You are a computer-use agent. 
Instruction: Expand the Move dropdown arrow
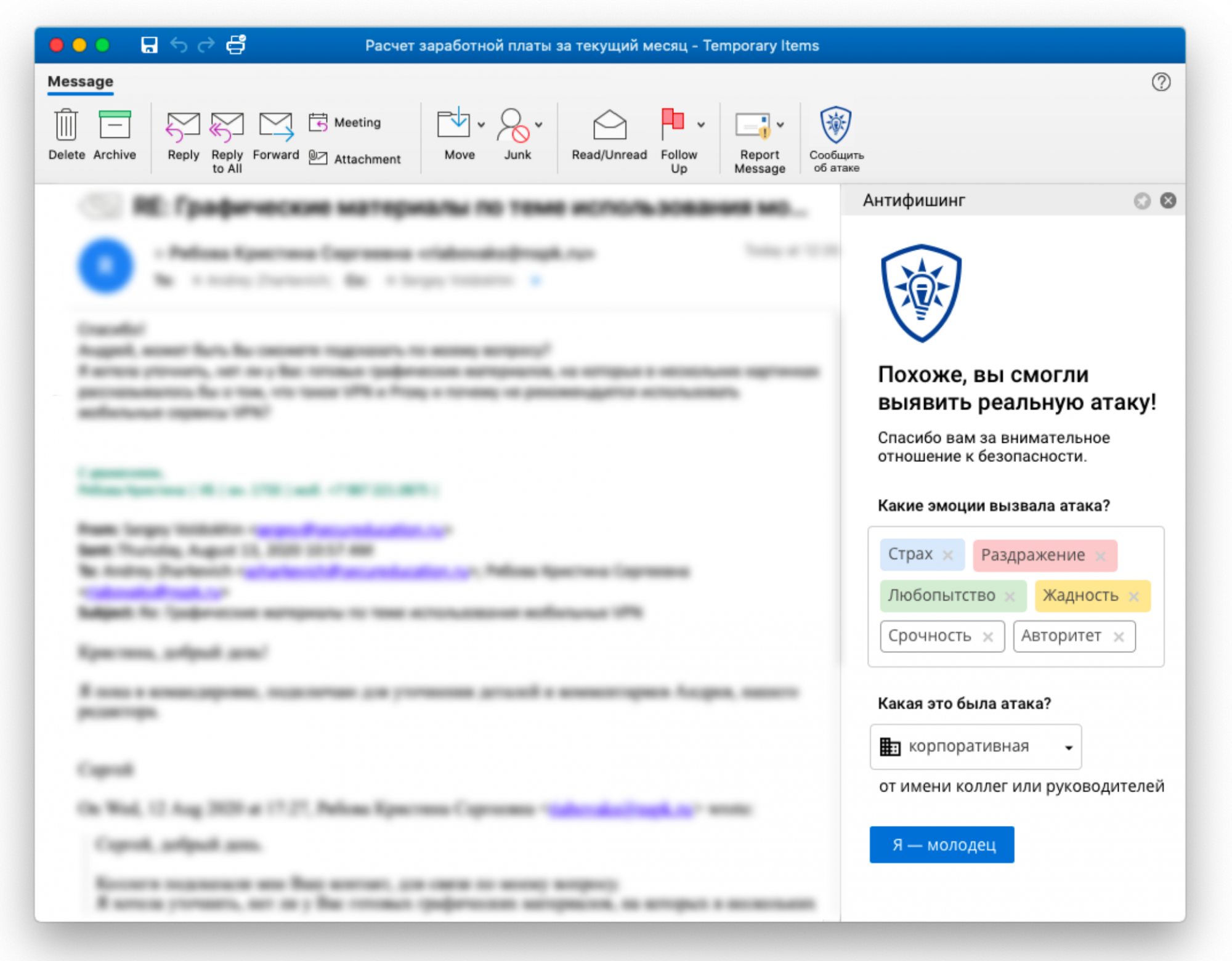tap(481, 125)
